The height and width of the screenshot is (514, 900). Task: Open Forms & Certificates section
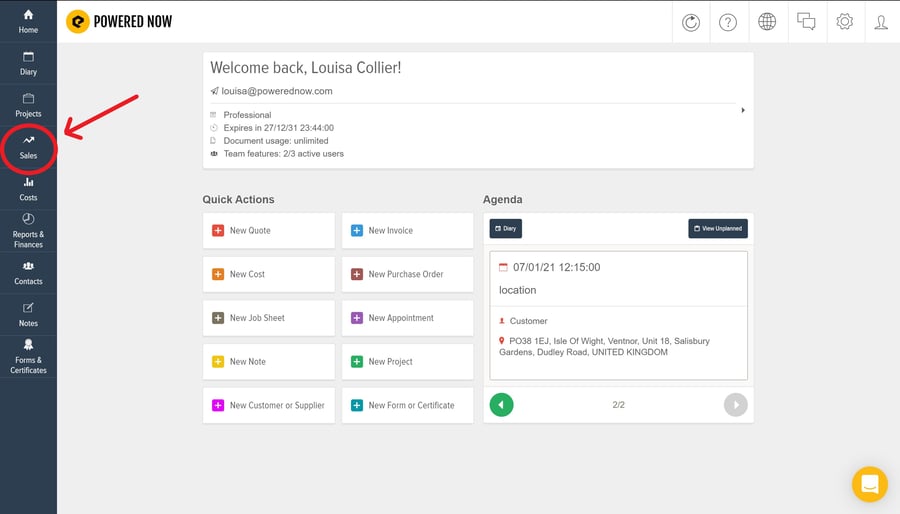28,355
